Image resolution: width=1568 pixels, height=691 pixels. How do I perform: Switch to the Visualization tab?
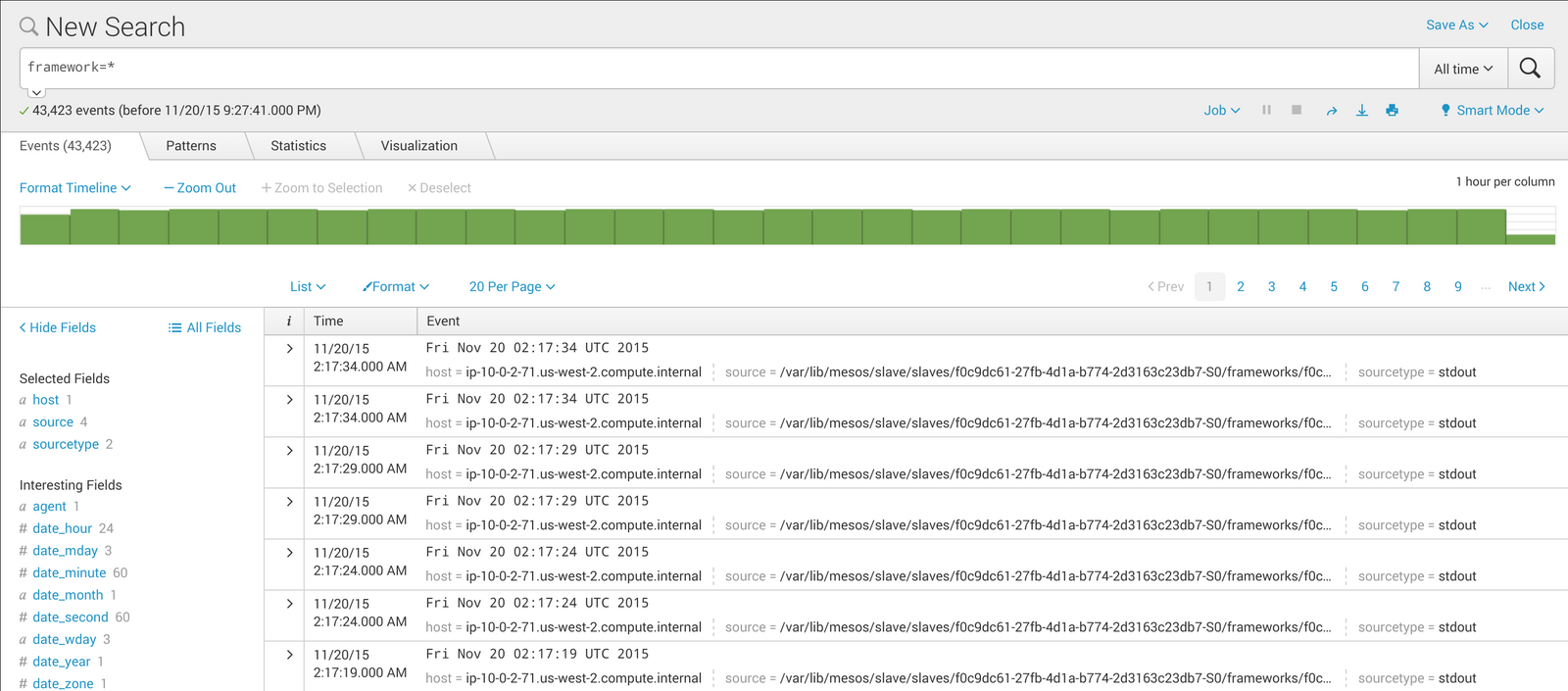419,146
